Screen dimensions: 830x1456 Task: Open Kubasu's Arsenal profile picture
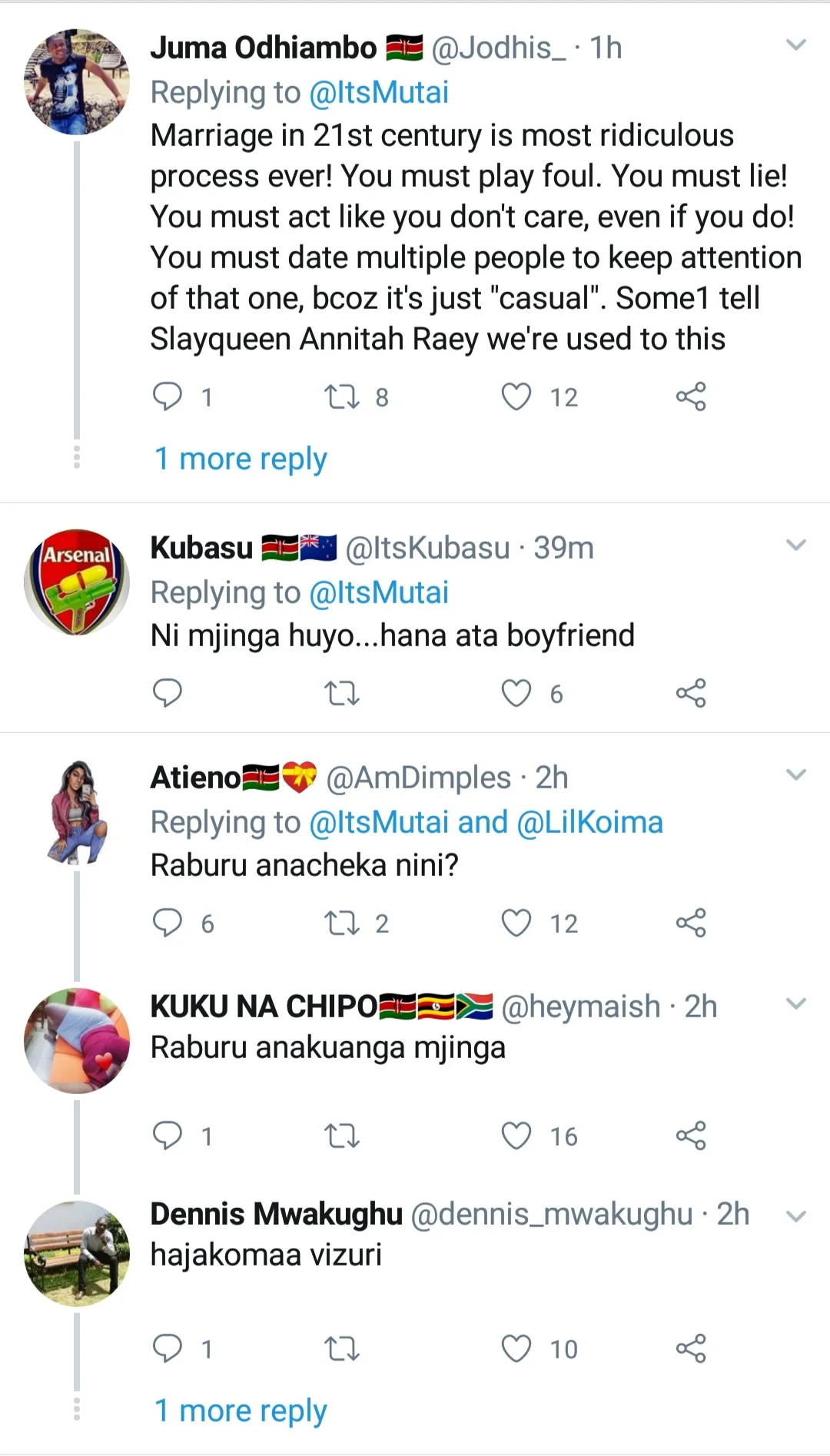click(x=77, y=582)
